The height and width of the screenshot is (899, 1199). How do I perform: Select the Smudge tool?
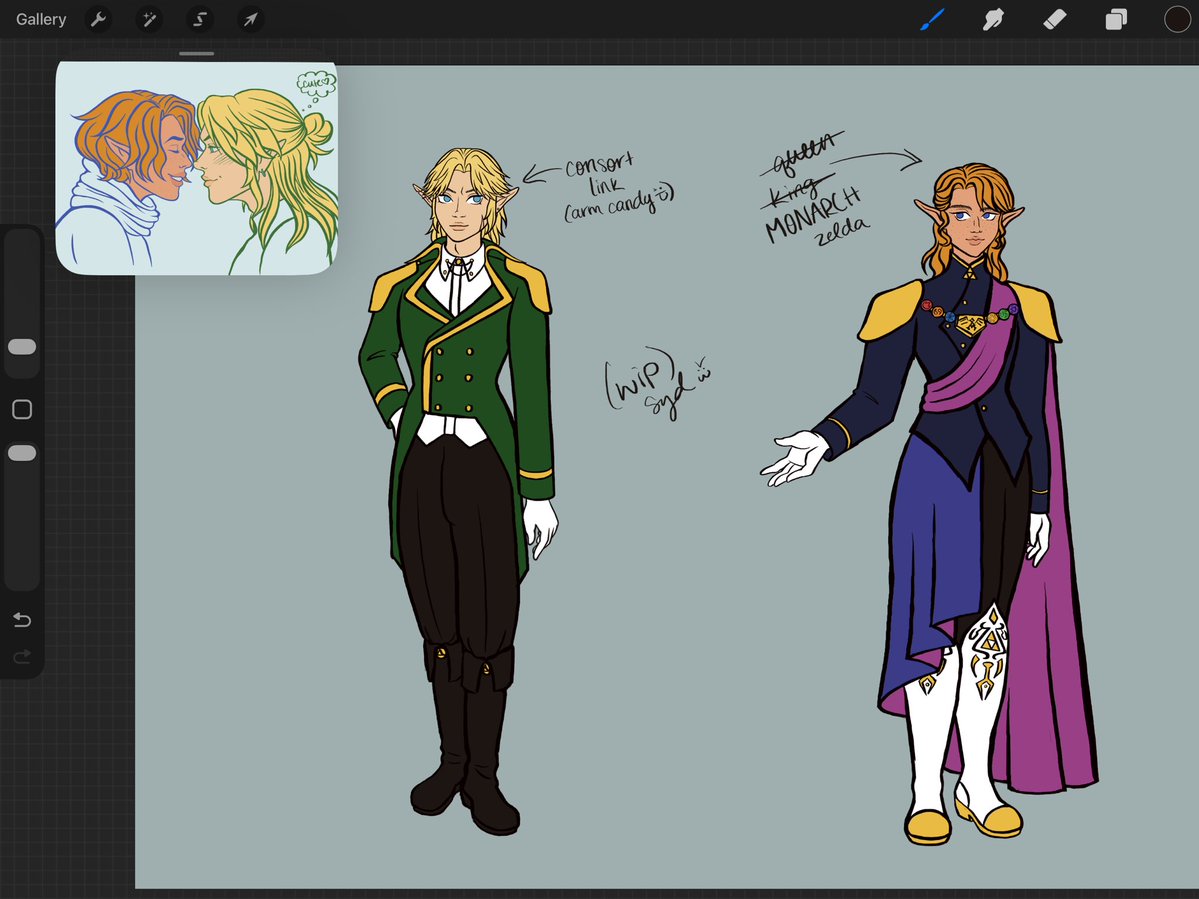[993, 19]
